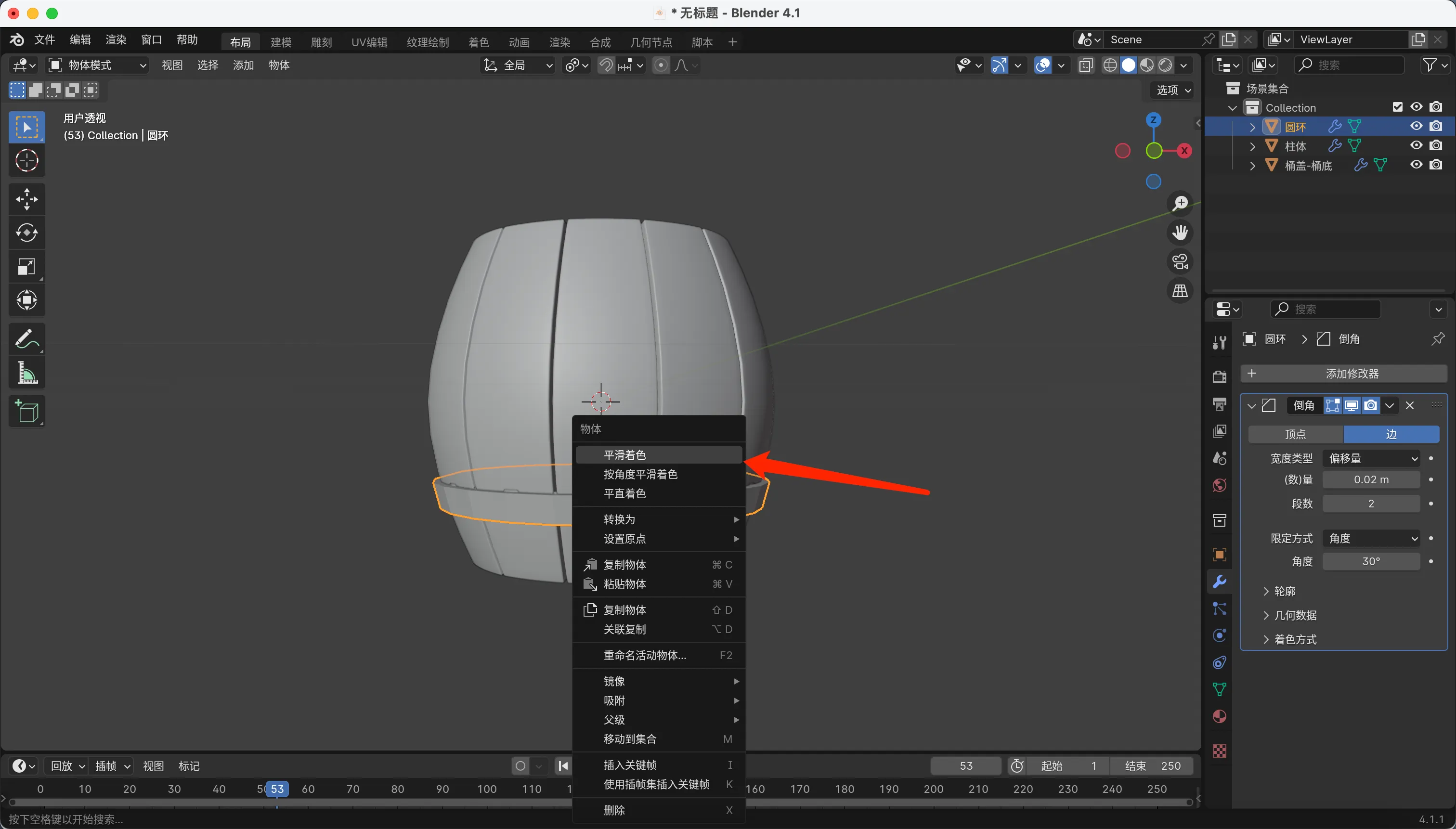Activate the Measure tool

(27, 374)
